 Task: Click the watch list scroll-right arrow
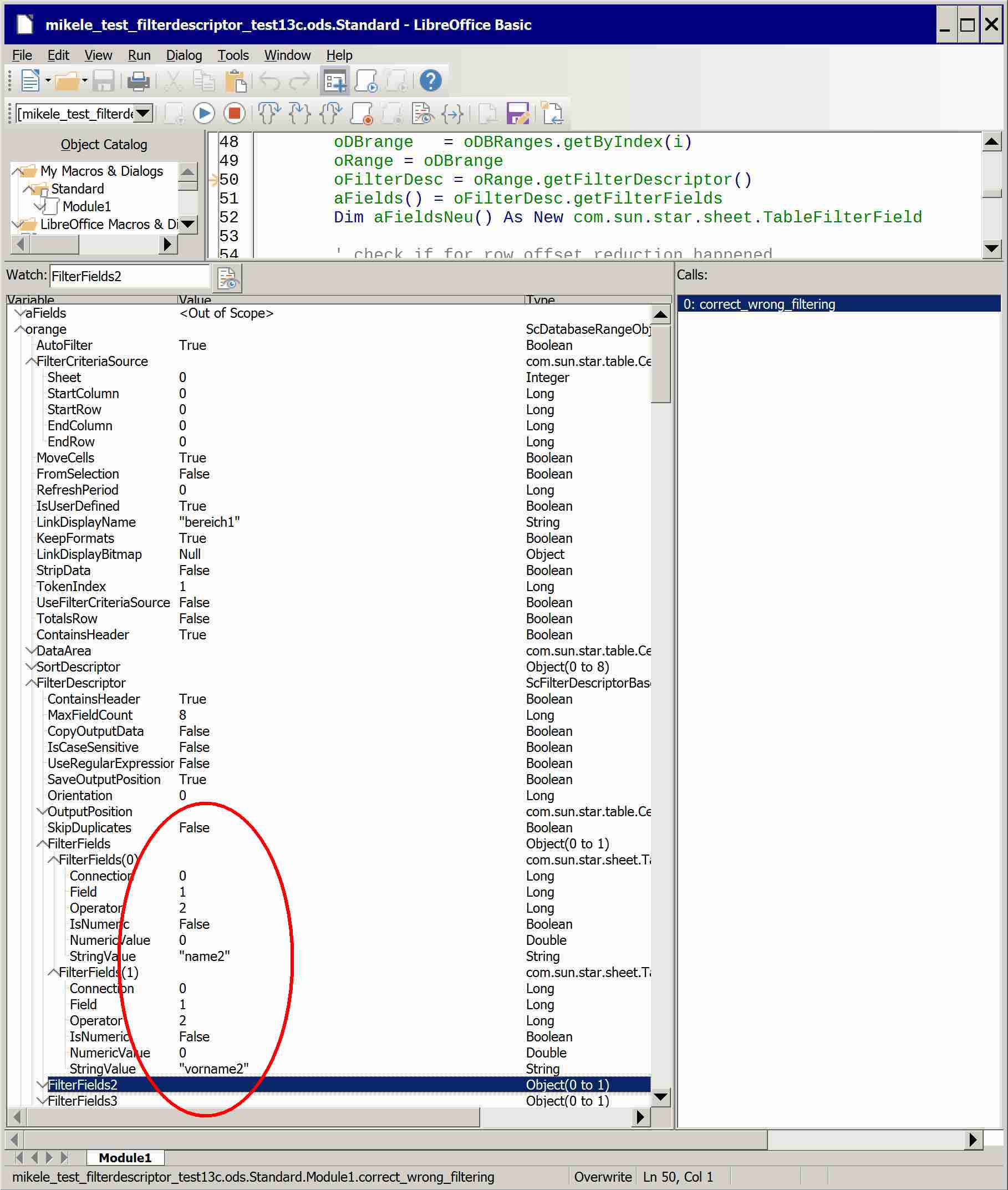(x=640, y=1116)
